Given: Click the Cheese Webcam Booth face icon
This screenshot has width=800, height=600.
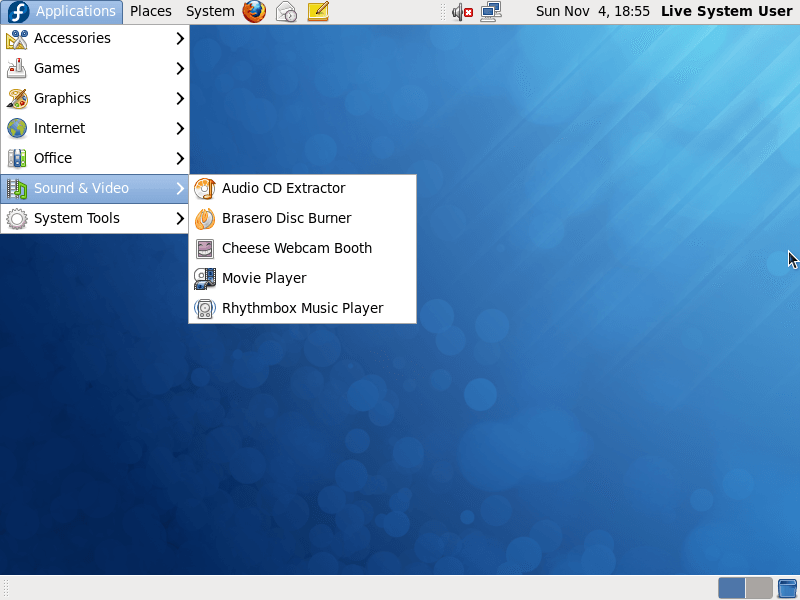Looking at the screenshot, I should click(205, 248).
